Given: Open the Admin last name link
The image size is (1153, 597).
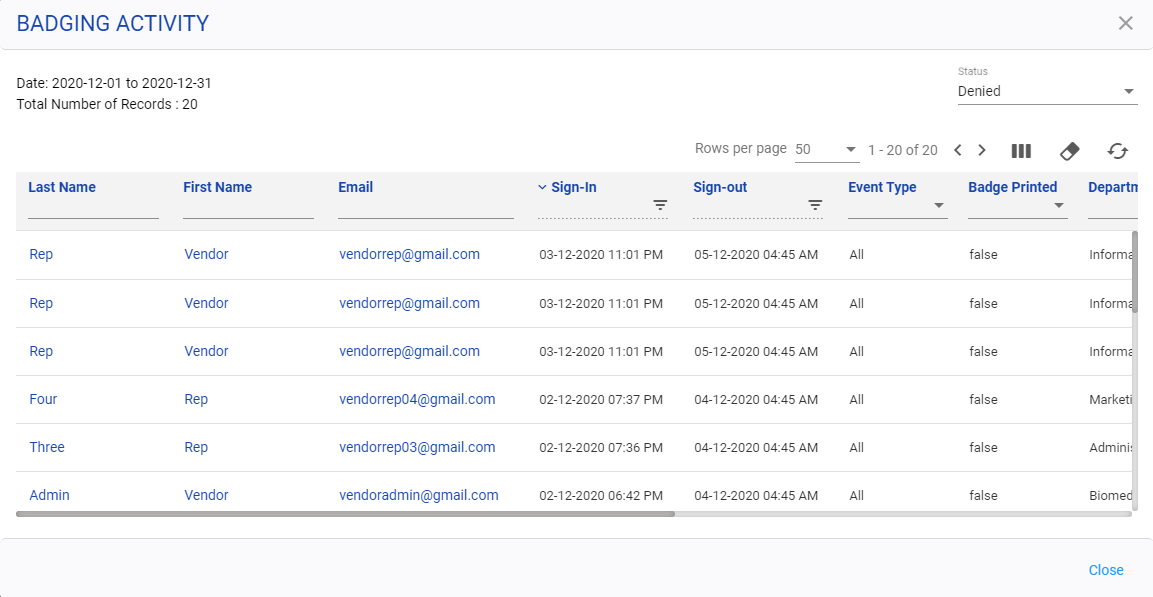Looking at the screenshot, I should pos(50,495).
